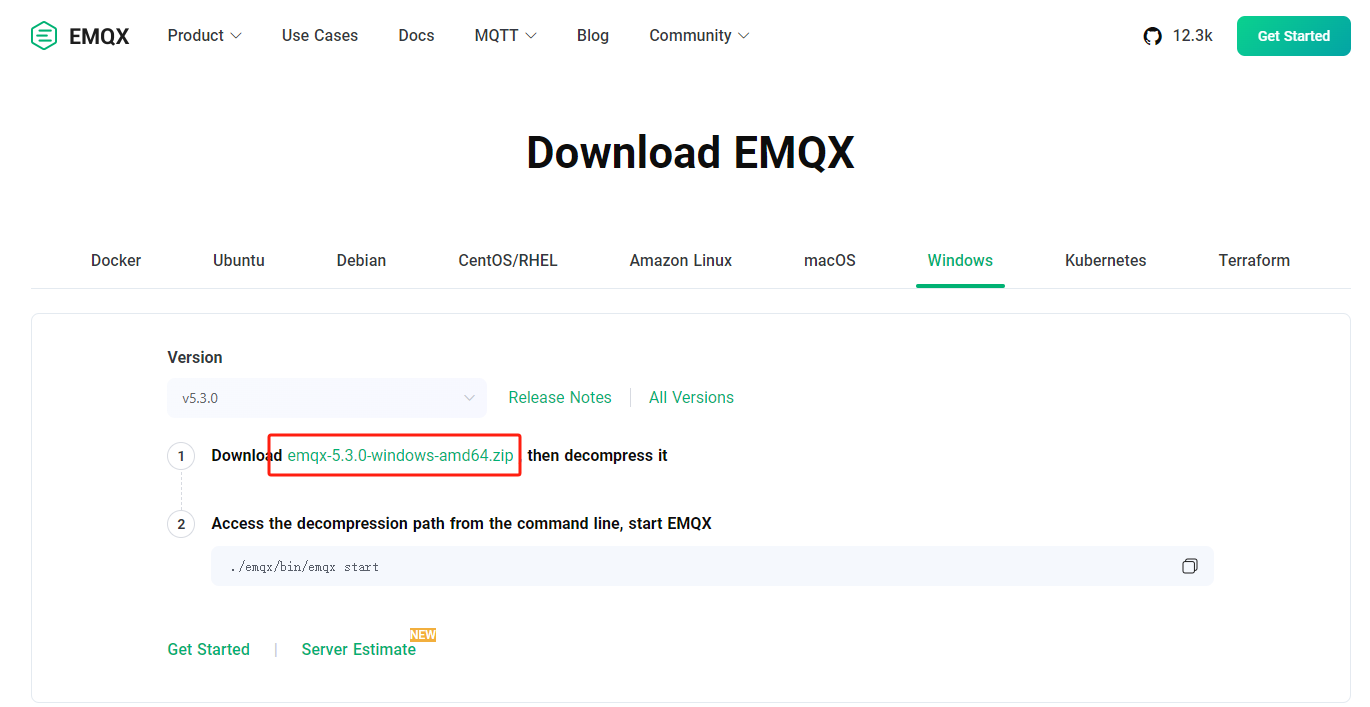Select the Windows tab
This screenshot has width=1370, height=707.
pos(960,260)
